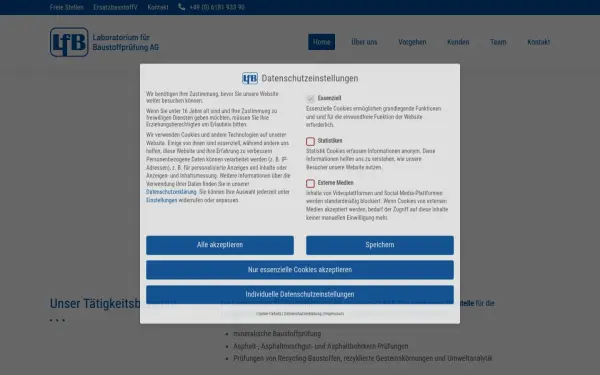Screen dimensions: 600x375
Task: Open the Über uns menu item
Action: tap(364, 42)
